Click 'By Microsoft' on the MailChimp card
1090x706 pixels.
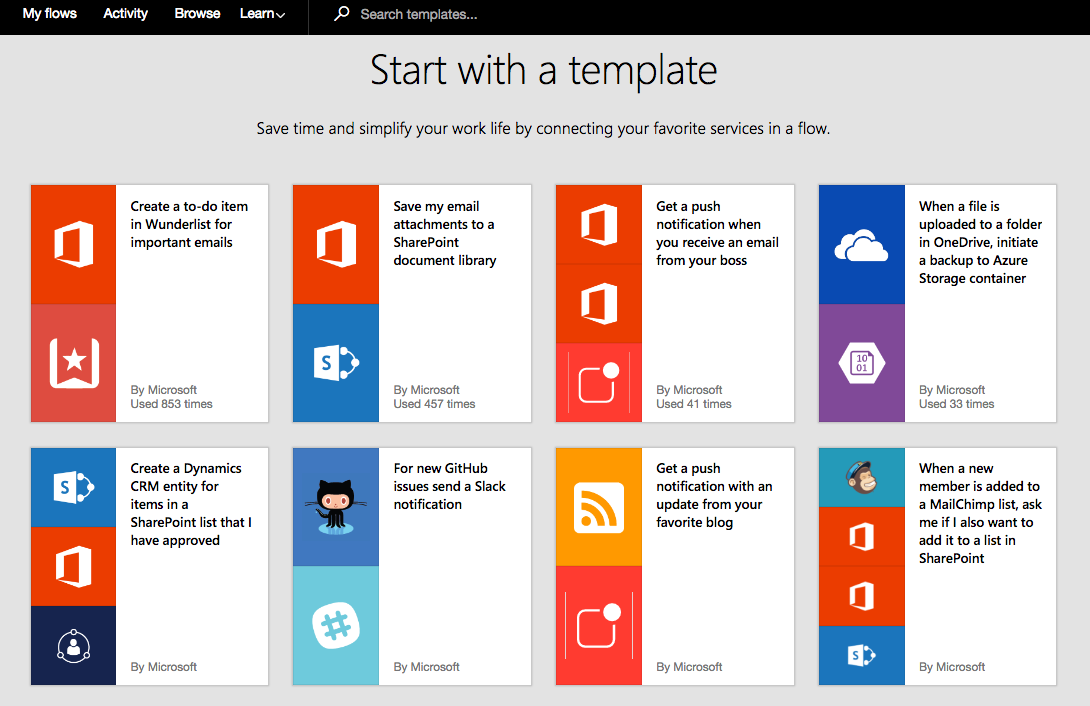[x=952, y=667]
